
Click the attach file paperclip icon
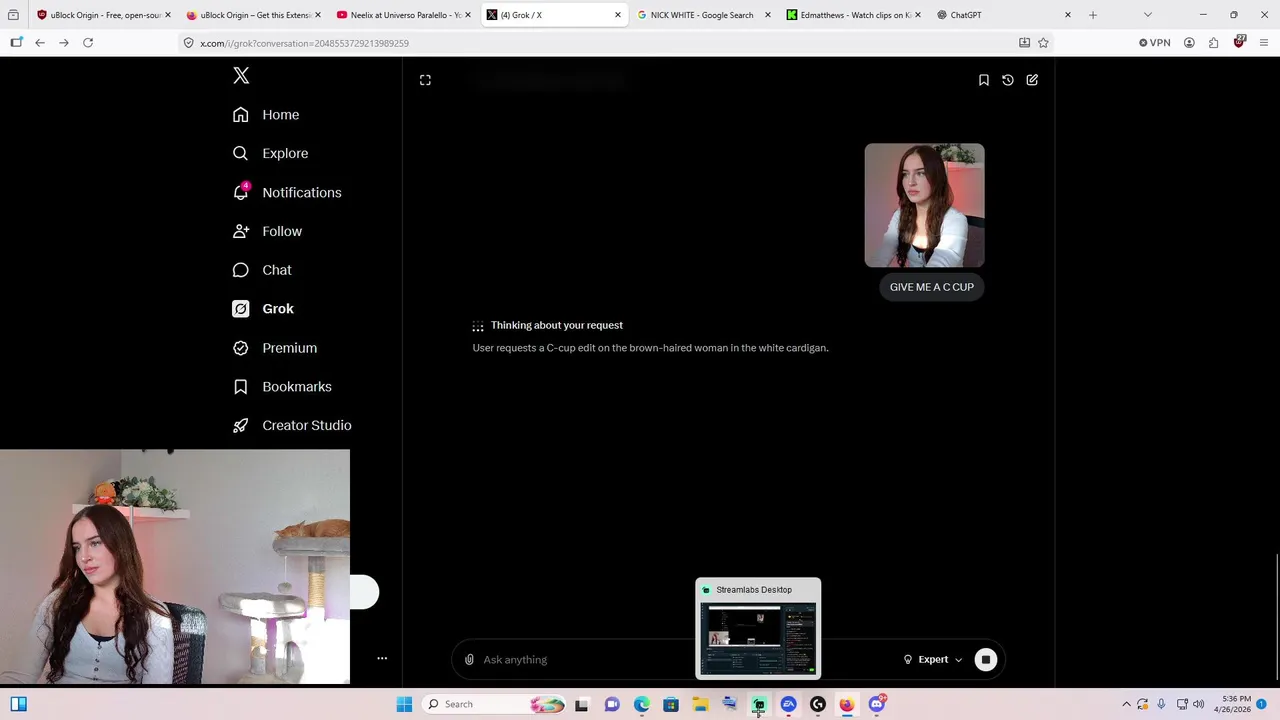[x=469, y=660]
